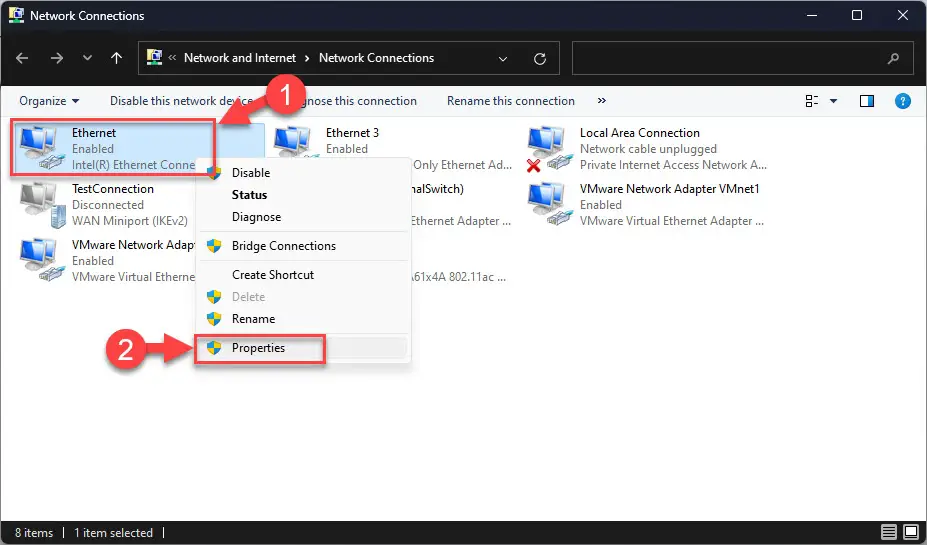The height and width of the screenshot is (545, 927).
Task: Click the Back navigation arrow
Action: pos(22,58)
